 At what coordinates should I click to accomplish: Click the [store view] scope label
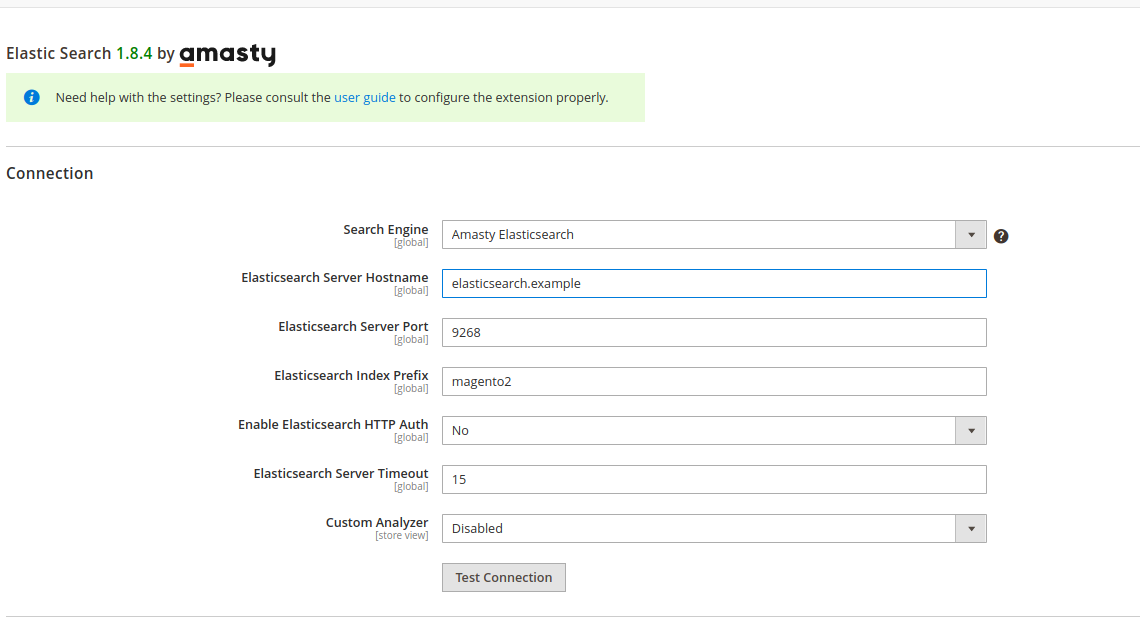pos(401,536)
